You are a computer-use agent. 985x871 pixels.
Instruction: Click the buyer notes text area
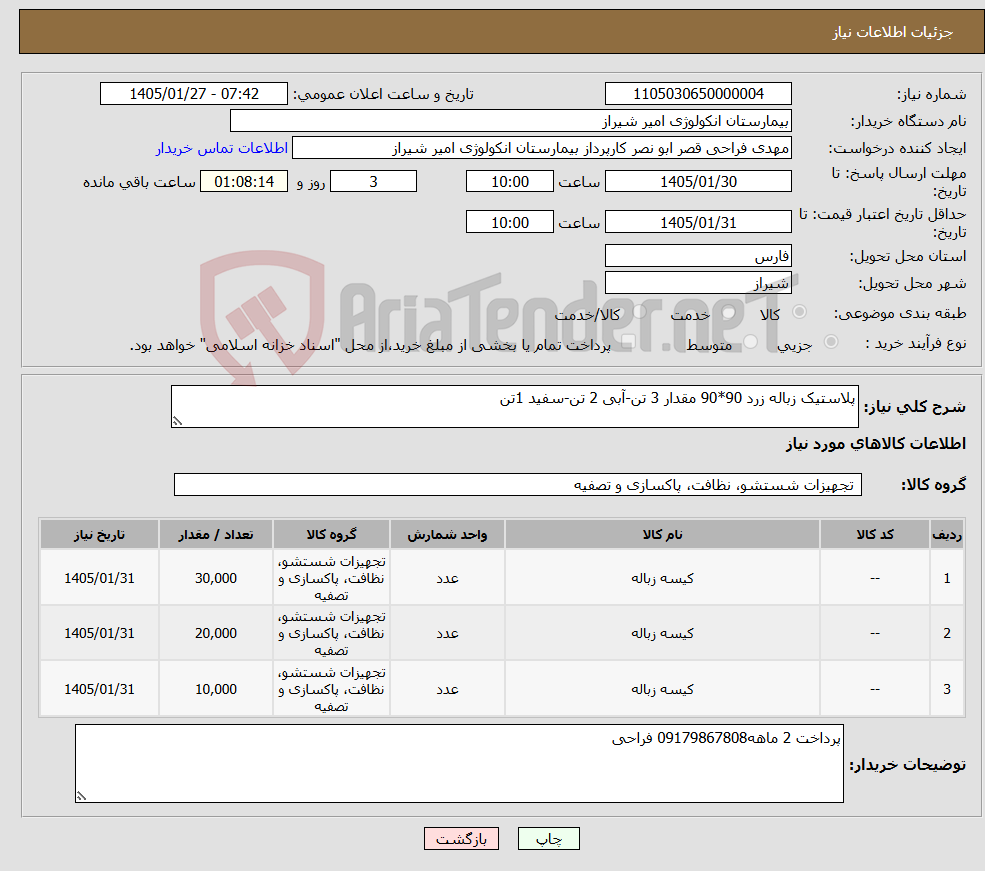click(x=459, y=764)
